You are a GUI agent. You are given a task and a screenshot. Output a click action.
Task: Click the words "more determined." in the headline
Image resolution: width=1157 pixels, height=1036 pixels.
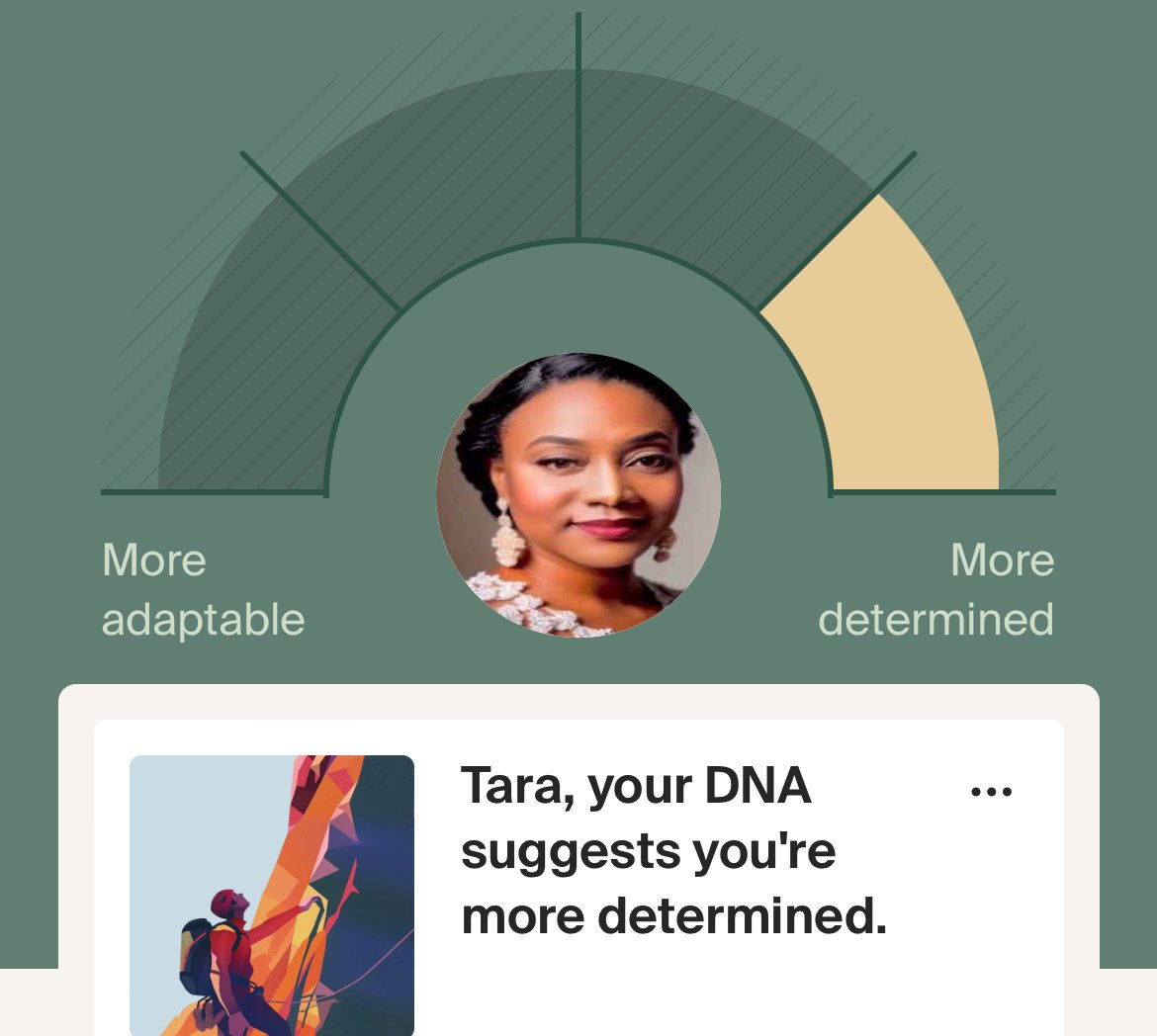pos(674,916)
